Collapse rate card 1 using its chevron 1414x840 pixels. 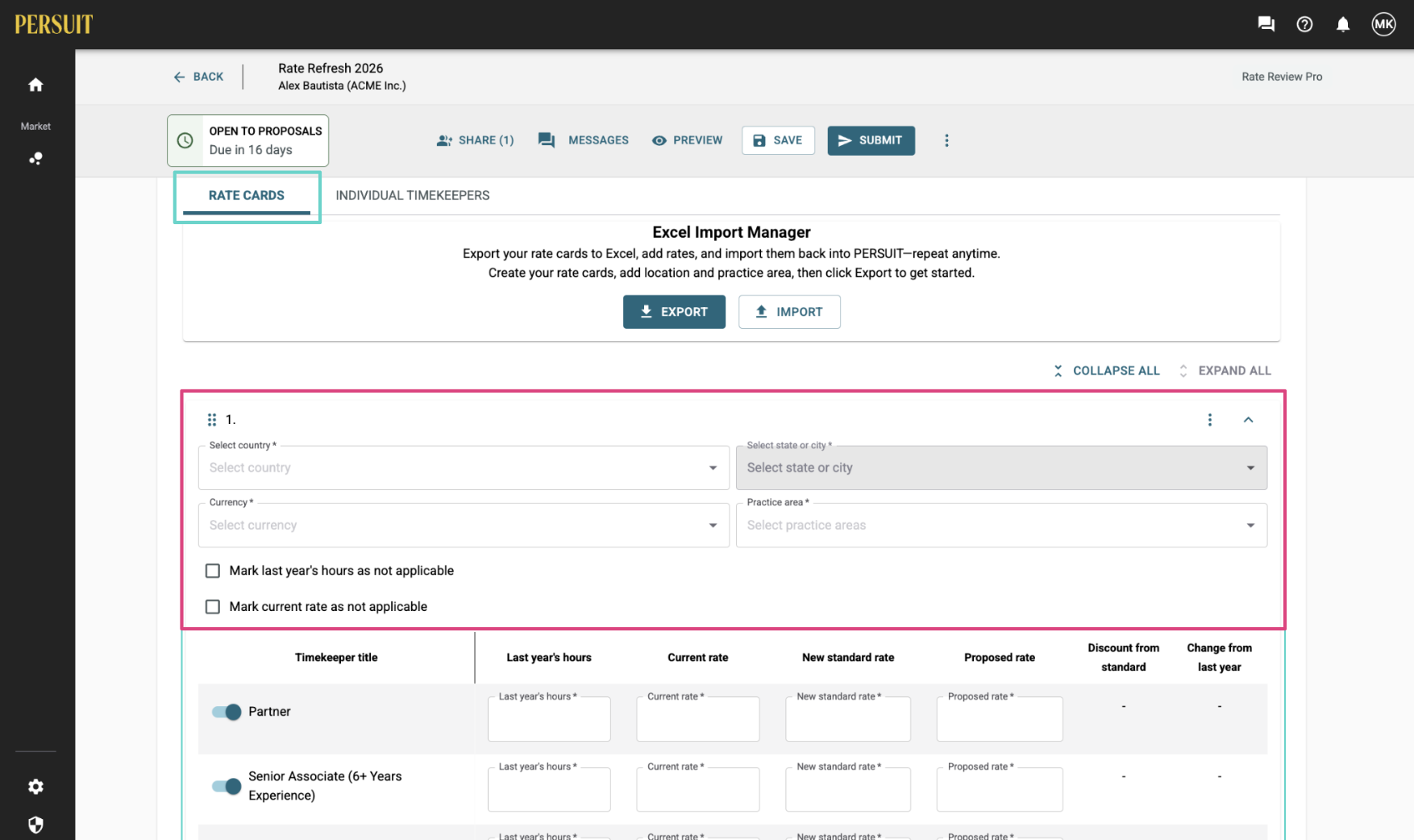pos(1249,419)
